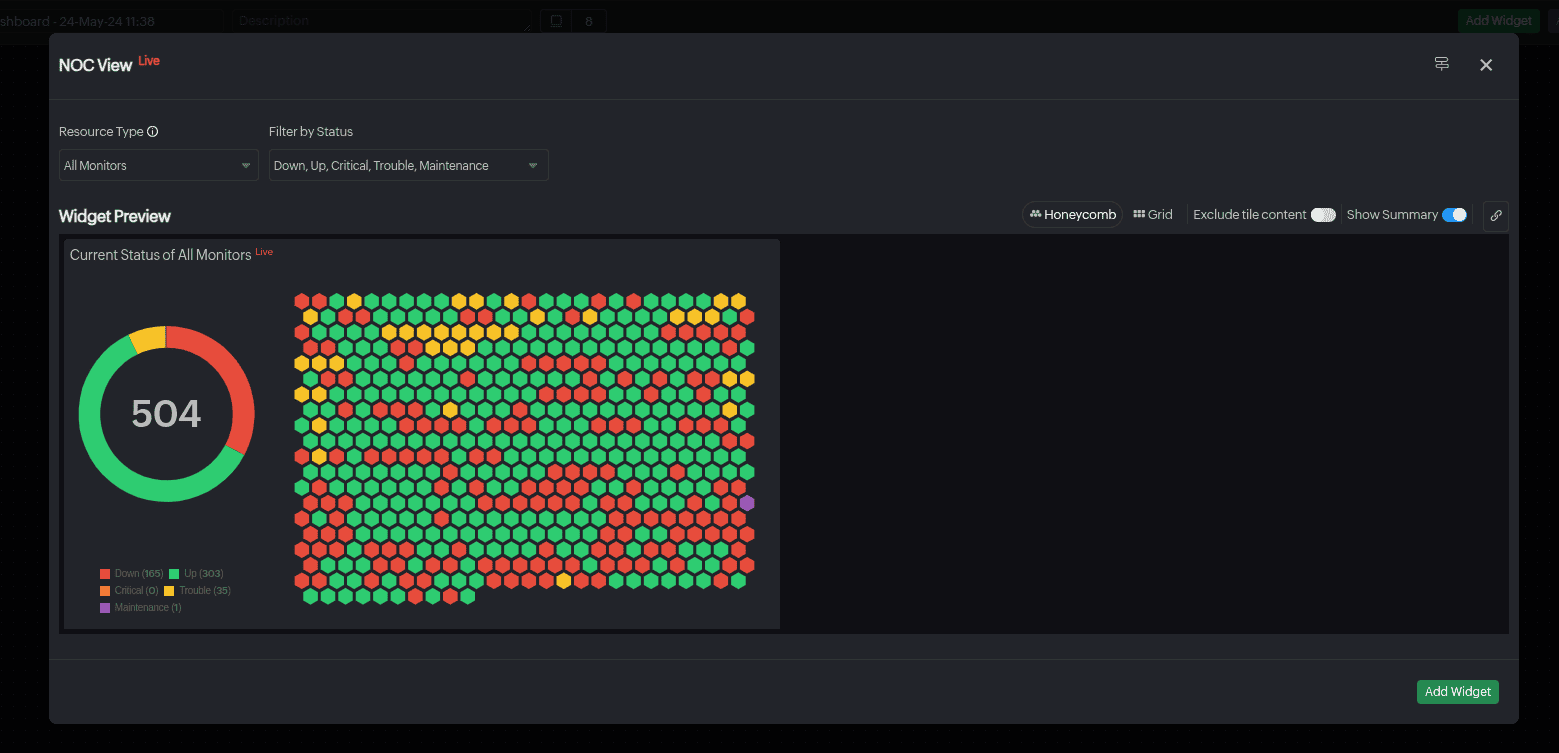Image resolution: width=1559 pixels, height=753 pixels.
Task: Switch to the Grid view
Action: 1152,215
